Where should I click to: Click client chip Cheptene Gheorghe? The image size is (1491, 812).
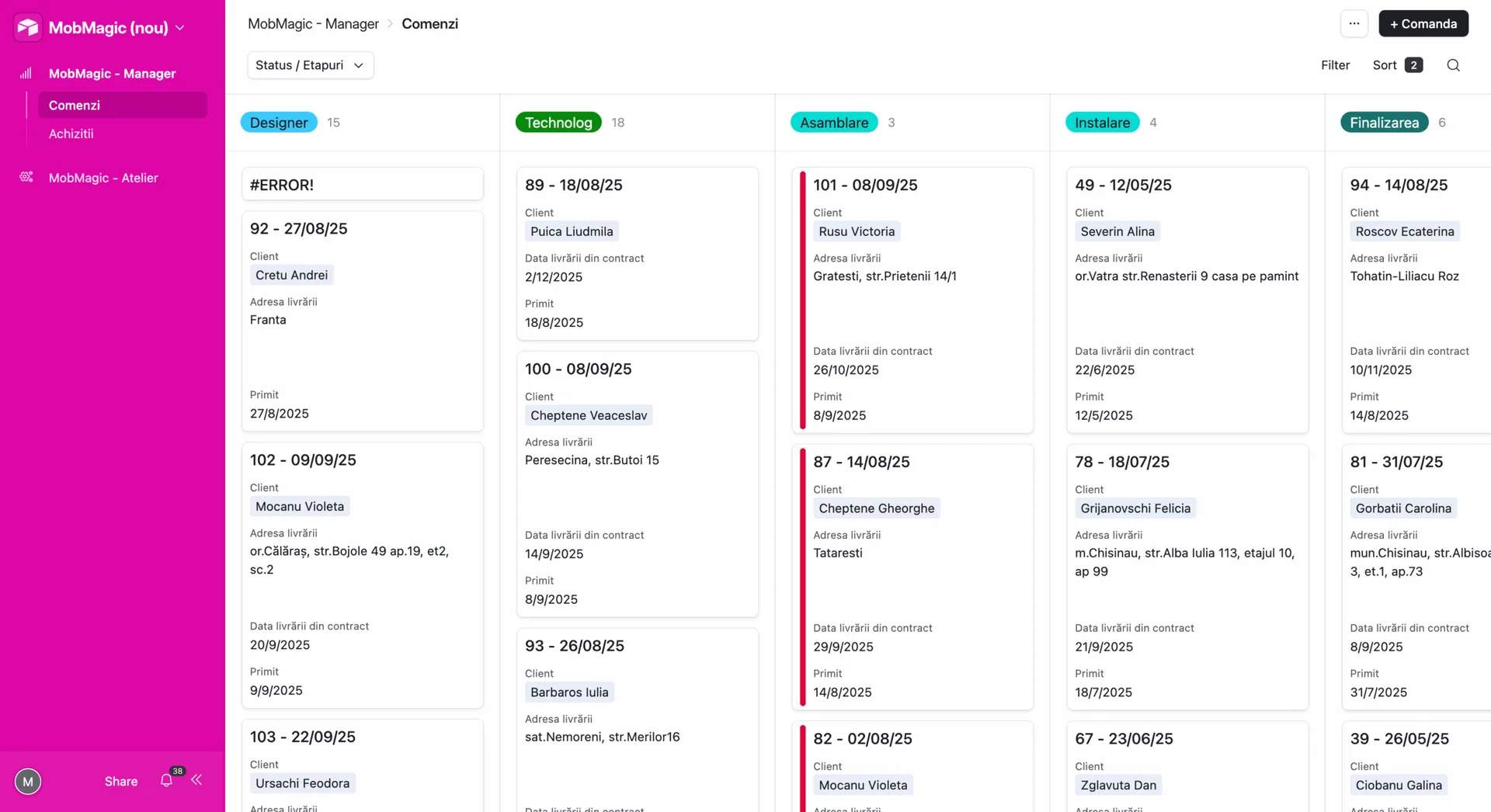[x=876, y=508]
